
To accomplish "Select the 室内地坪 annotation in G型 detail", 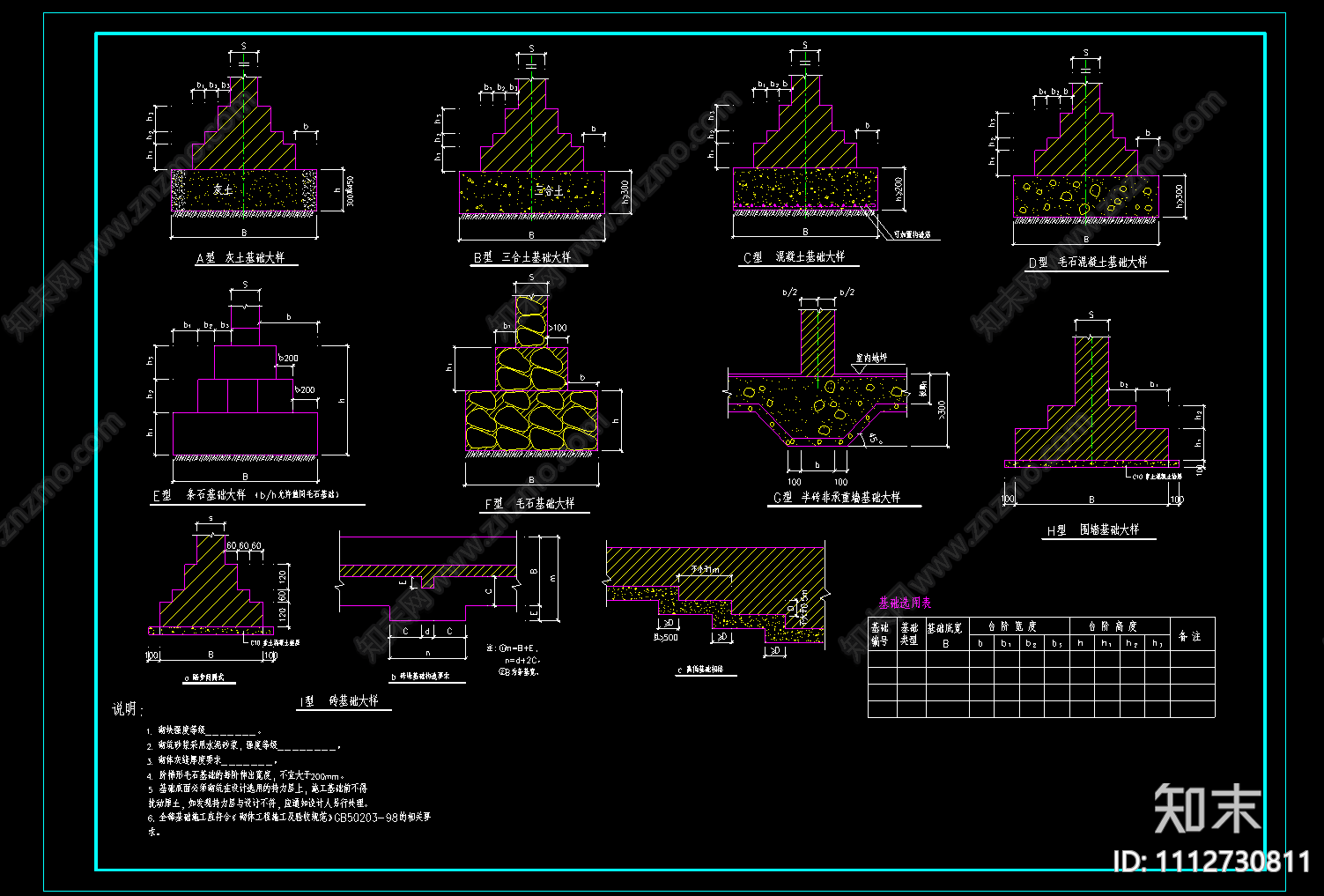I will [x=871, y=359].
